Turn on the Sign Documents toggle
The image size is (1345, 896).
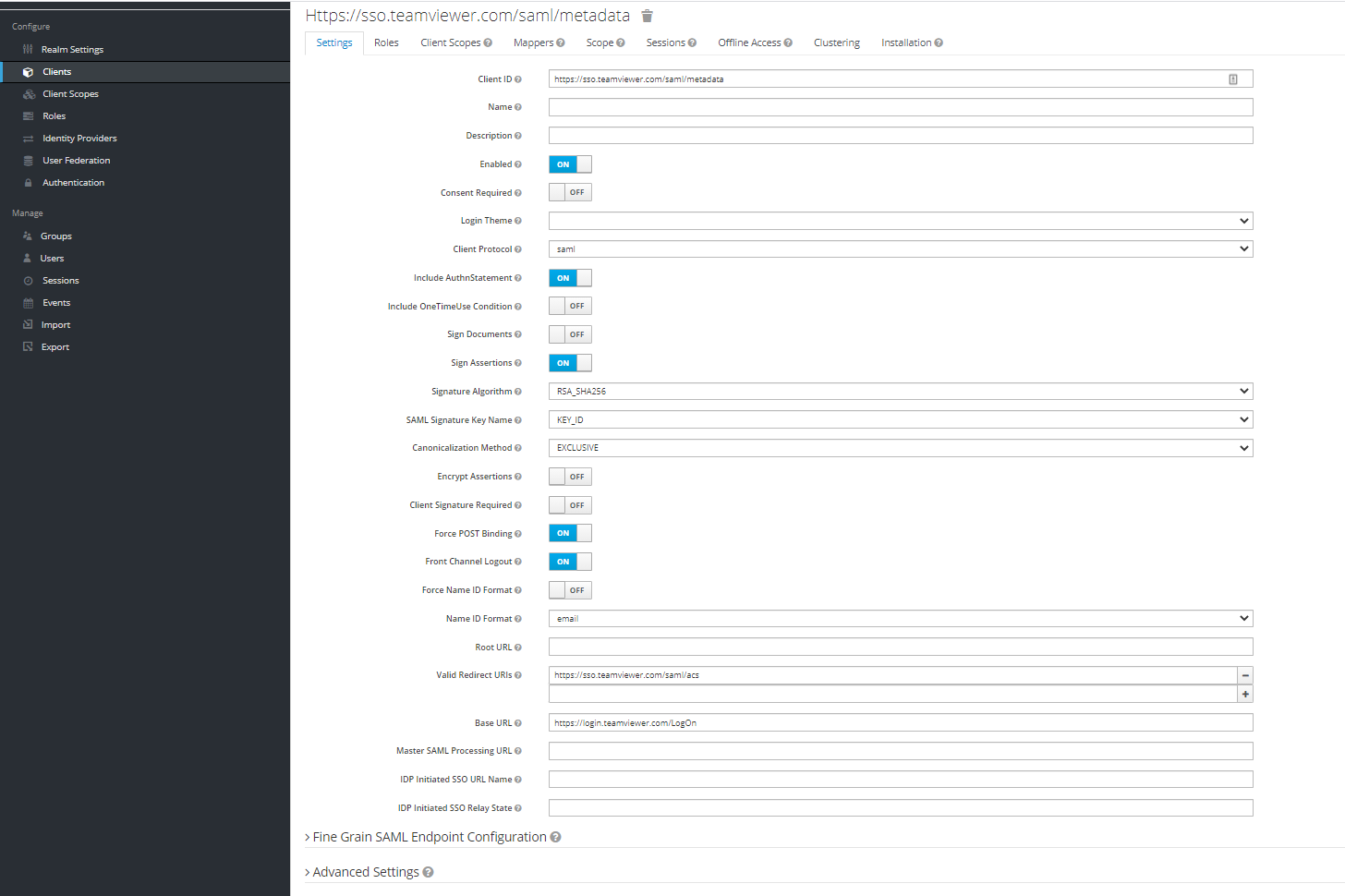pyautogui.click(x=570, y=334)
